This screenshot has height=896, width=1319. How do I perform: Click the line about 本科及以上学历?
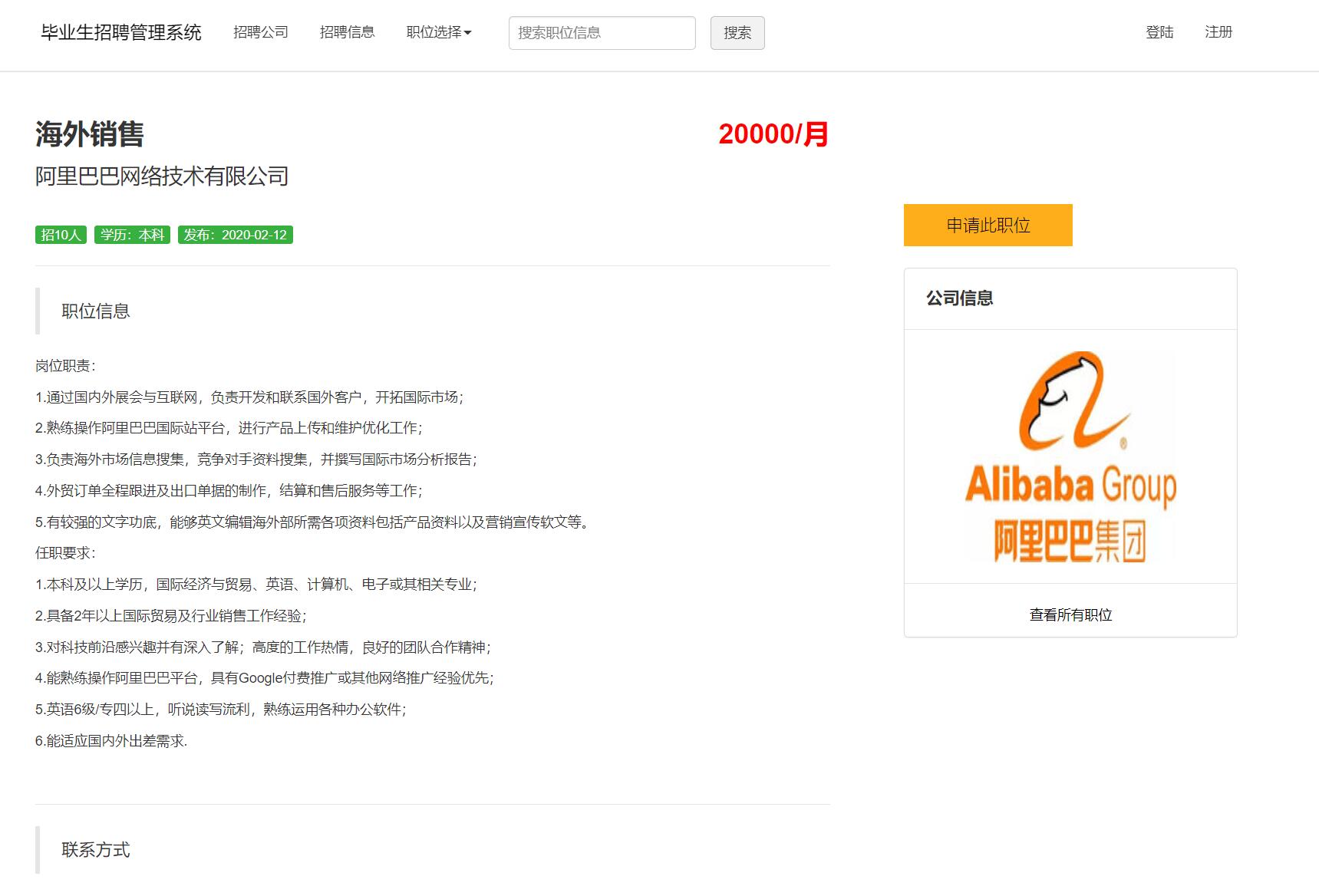coord(256,585)
